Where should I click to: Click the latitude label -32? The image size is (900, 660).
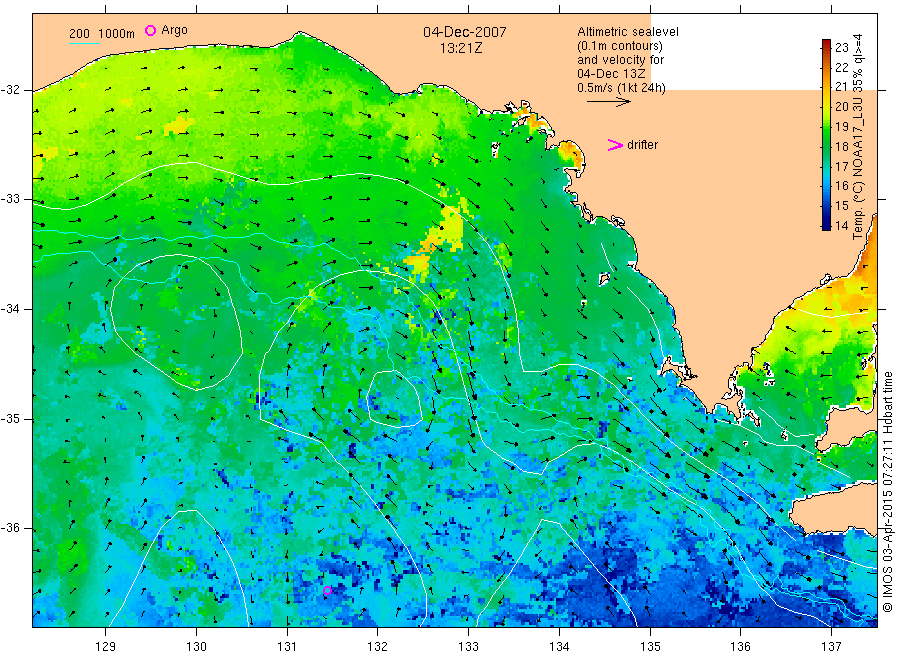pos(10,90)
